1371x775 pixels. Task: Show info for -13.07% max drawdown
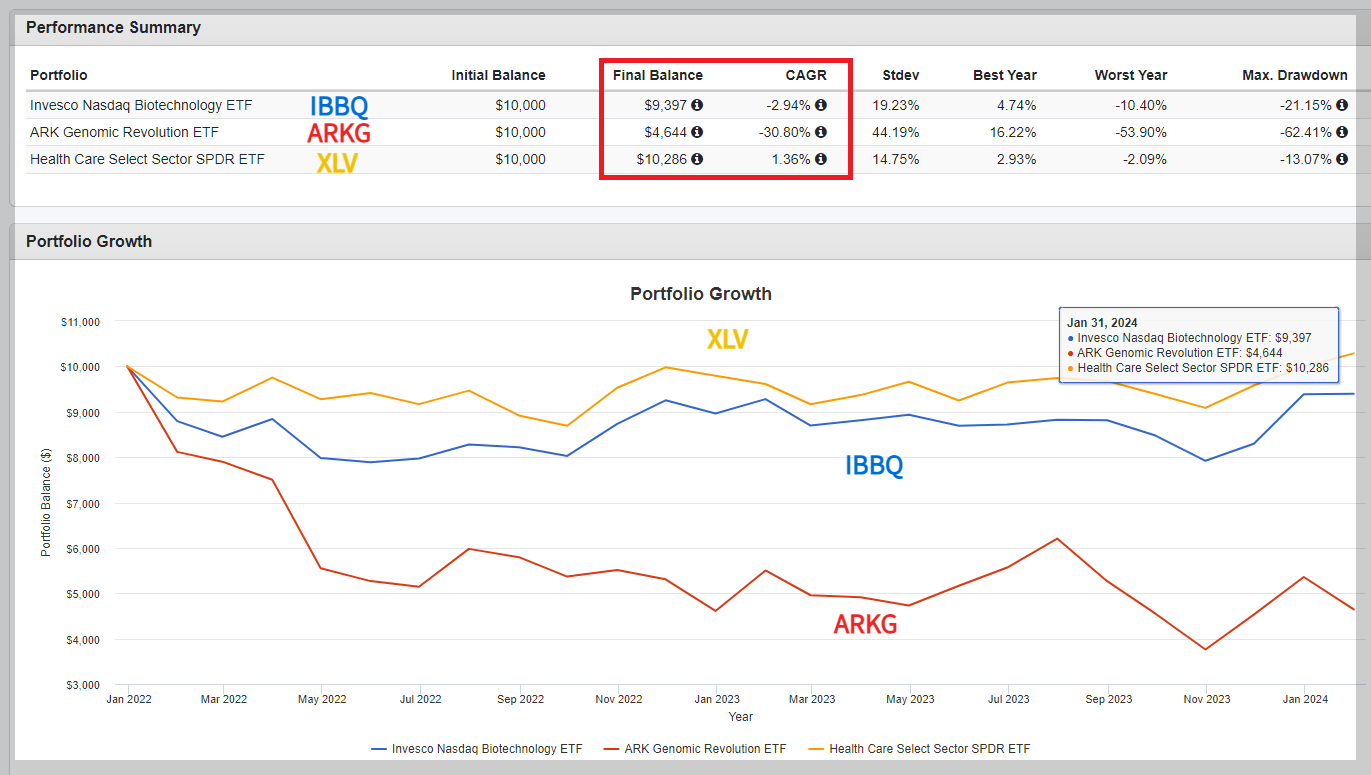[1342, 159]
